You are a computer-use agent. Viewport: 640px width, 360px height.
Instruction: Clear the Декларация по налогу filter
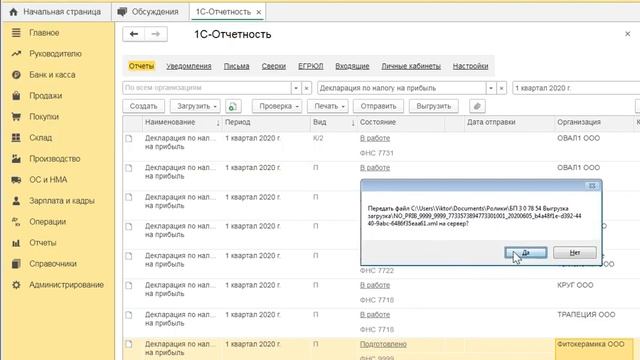[x=502, y=88]
